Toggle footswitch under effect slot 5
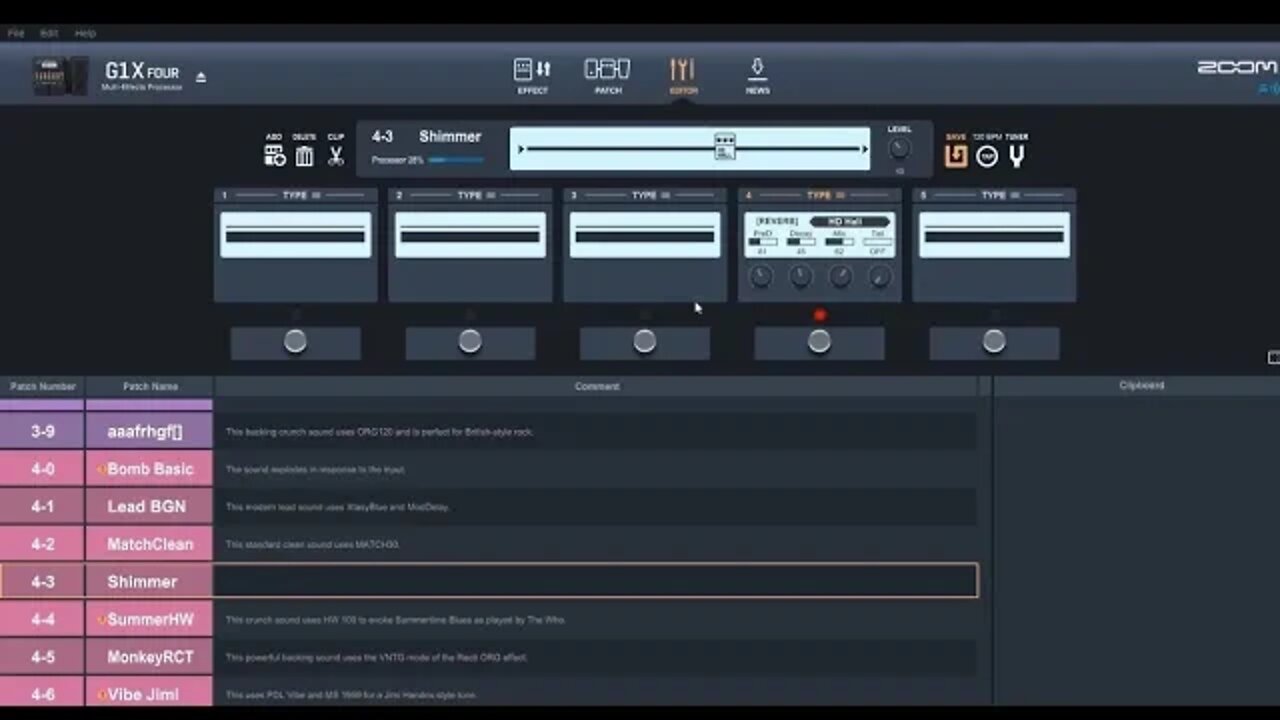 pyautogui.click(x=994, y=342)
